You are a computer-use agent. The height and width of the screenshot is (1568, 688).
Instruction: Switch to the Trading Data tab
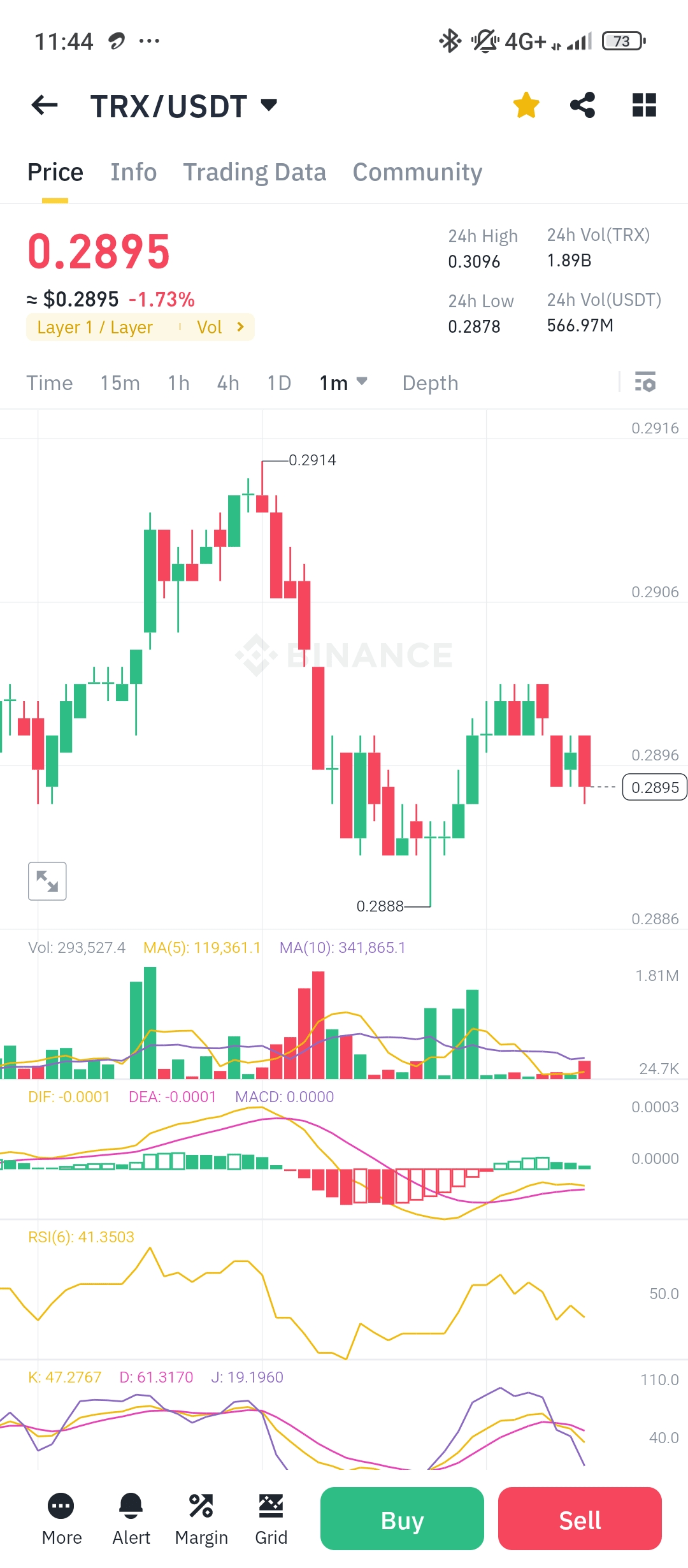point(254,172)
